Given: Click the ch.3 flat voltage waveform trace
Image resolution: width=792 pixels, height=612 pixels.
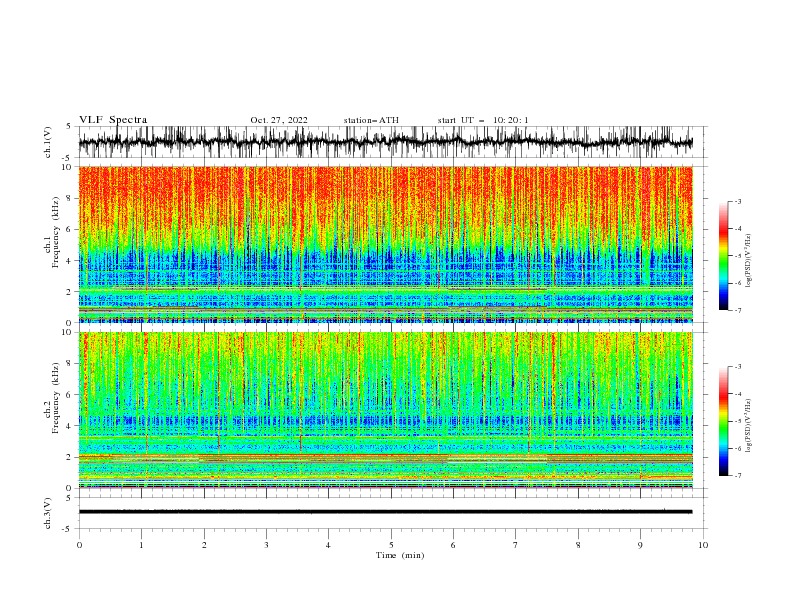Looking at the screenshot, I should (x=385, y=512).
